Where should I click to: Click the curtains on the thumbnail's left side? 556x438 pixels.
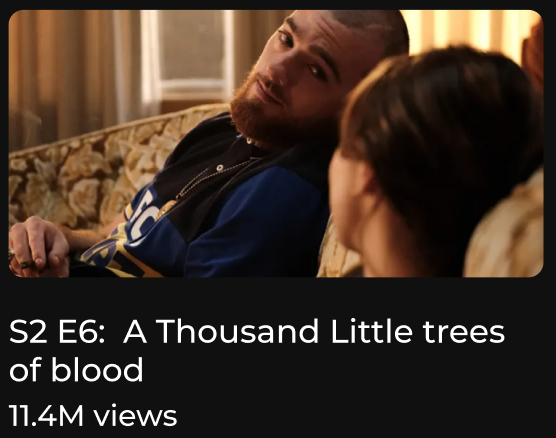71,71
